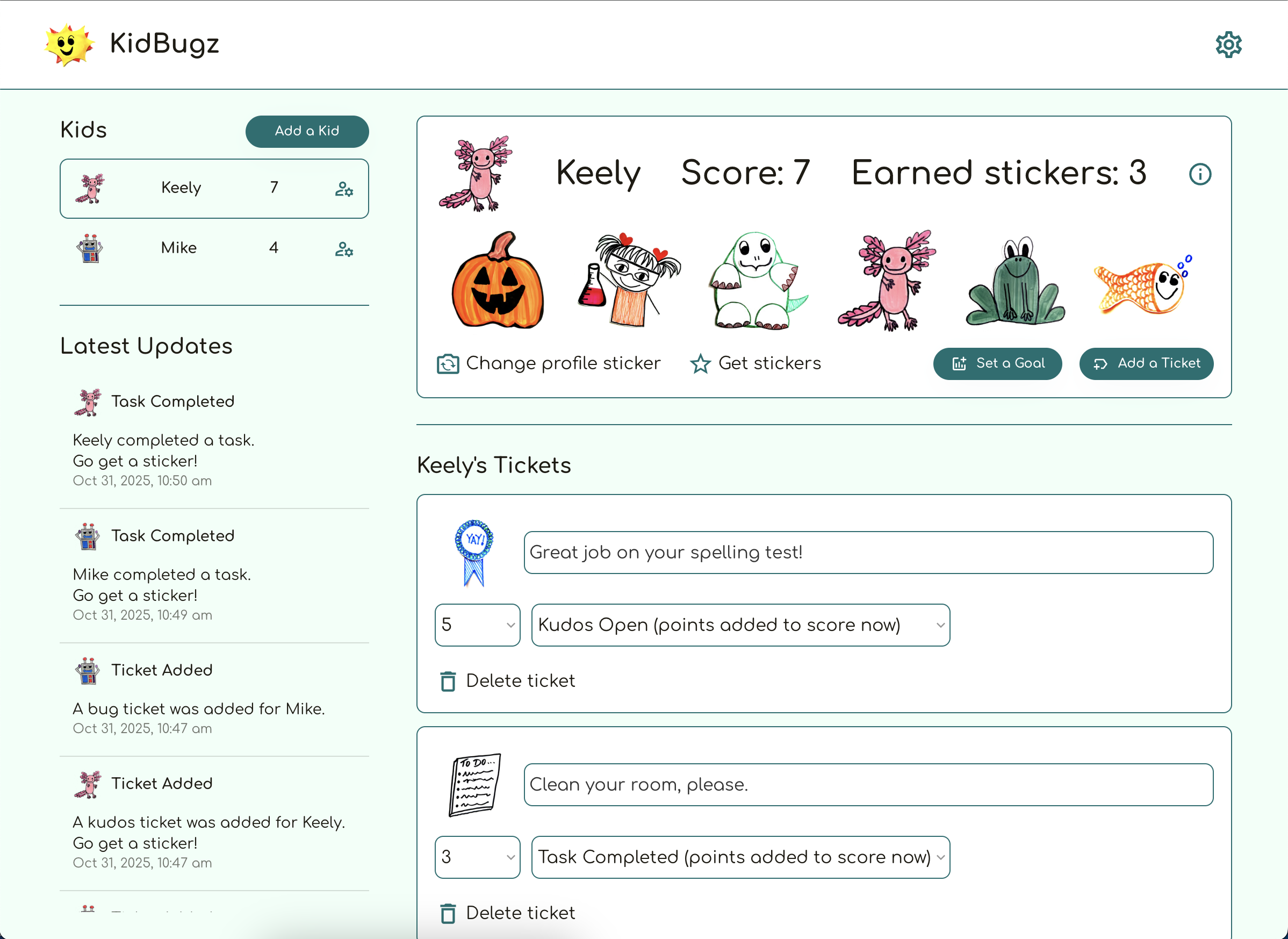Select the green frog sticker
1288x939 pixels.
[1017, 284]
